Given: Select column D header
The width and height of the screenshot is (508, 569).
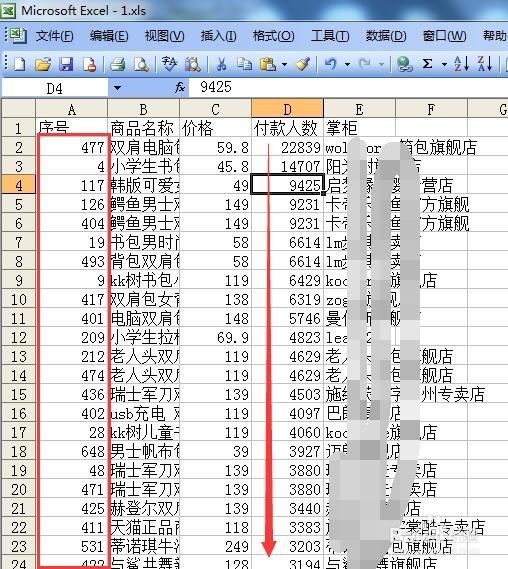Looking at the screenshot, I should pyautogui.click(x=287, y=109).
